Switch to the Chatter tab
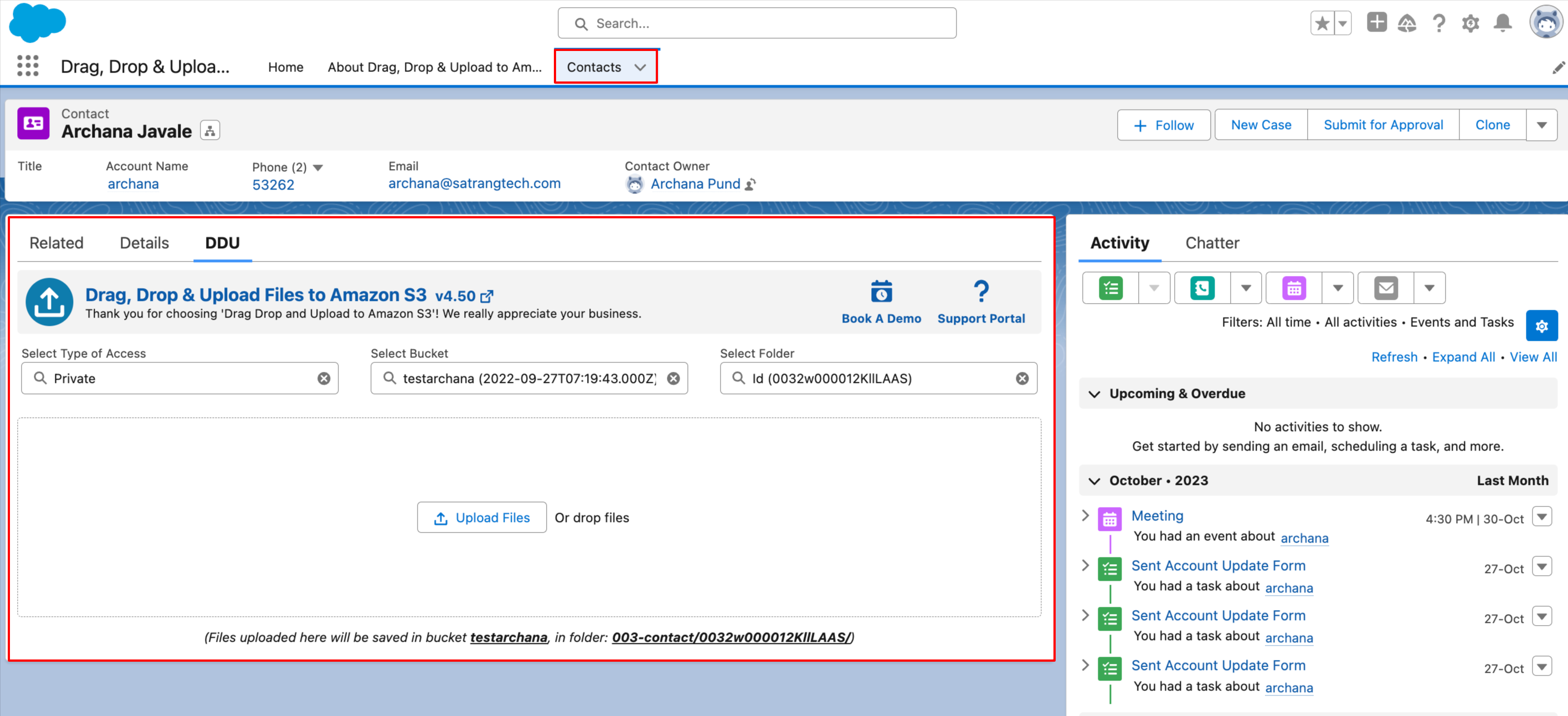 click(1211, 243)
